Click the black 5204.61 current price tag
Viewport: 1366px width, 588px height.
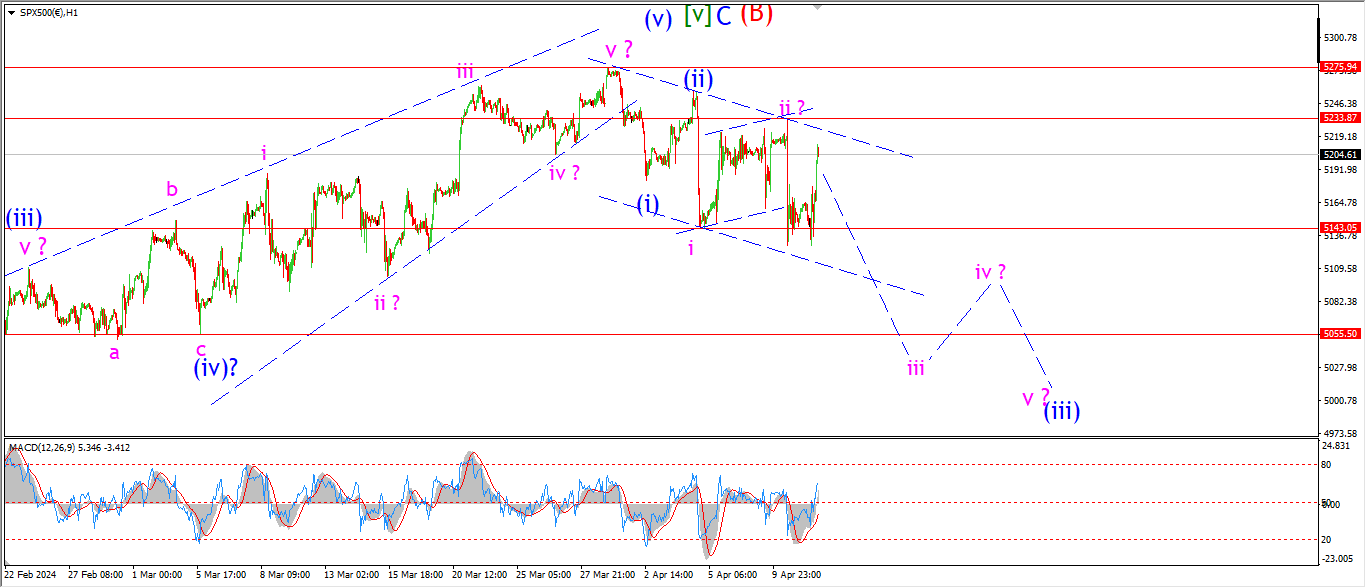[1340, 155]
